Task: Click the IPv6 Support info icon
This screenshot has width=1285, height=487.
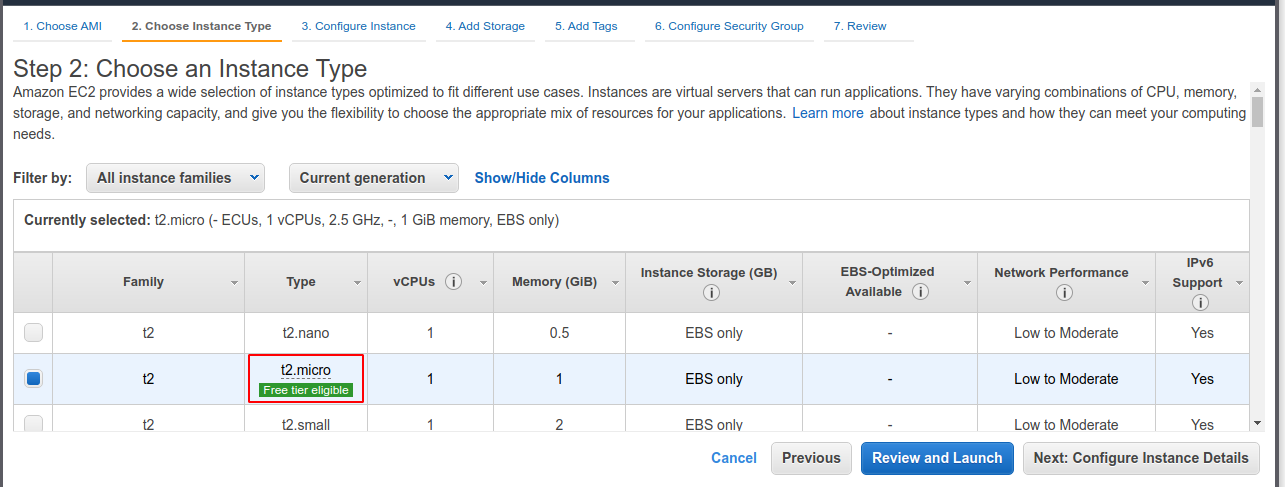Action: [x=1200, y=303]
